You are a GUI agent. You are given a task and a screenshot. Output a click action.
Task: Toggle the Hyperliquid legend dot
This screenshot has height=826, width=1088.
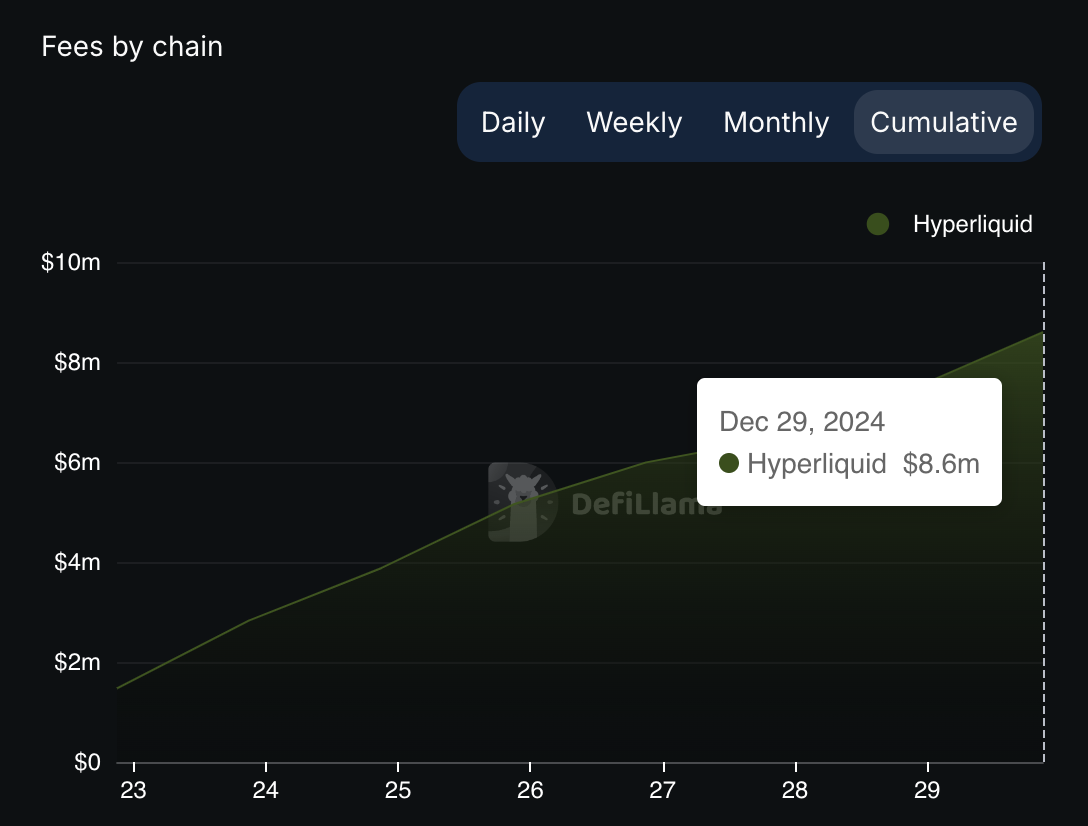(878, 224)
